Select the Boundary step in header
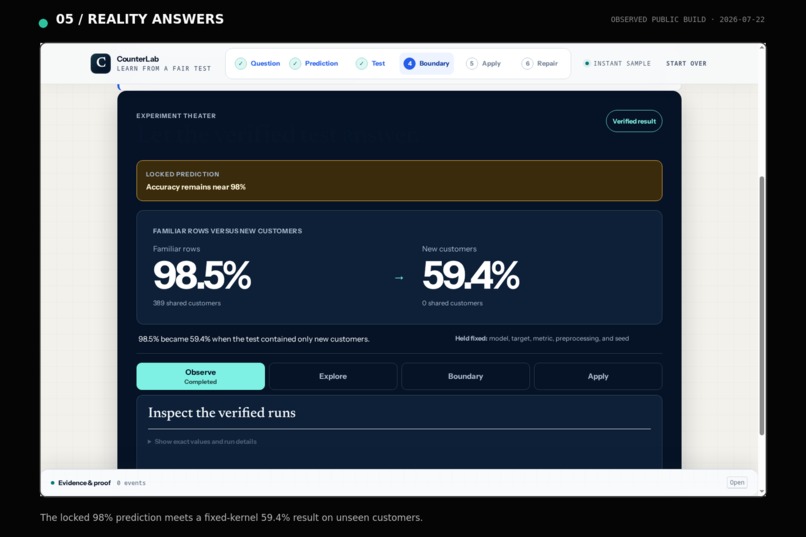The height and width of the screenshot is (537, 806). point(427,64)
